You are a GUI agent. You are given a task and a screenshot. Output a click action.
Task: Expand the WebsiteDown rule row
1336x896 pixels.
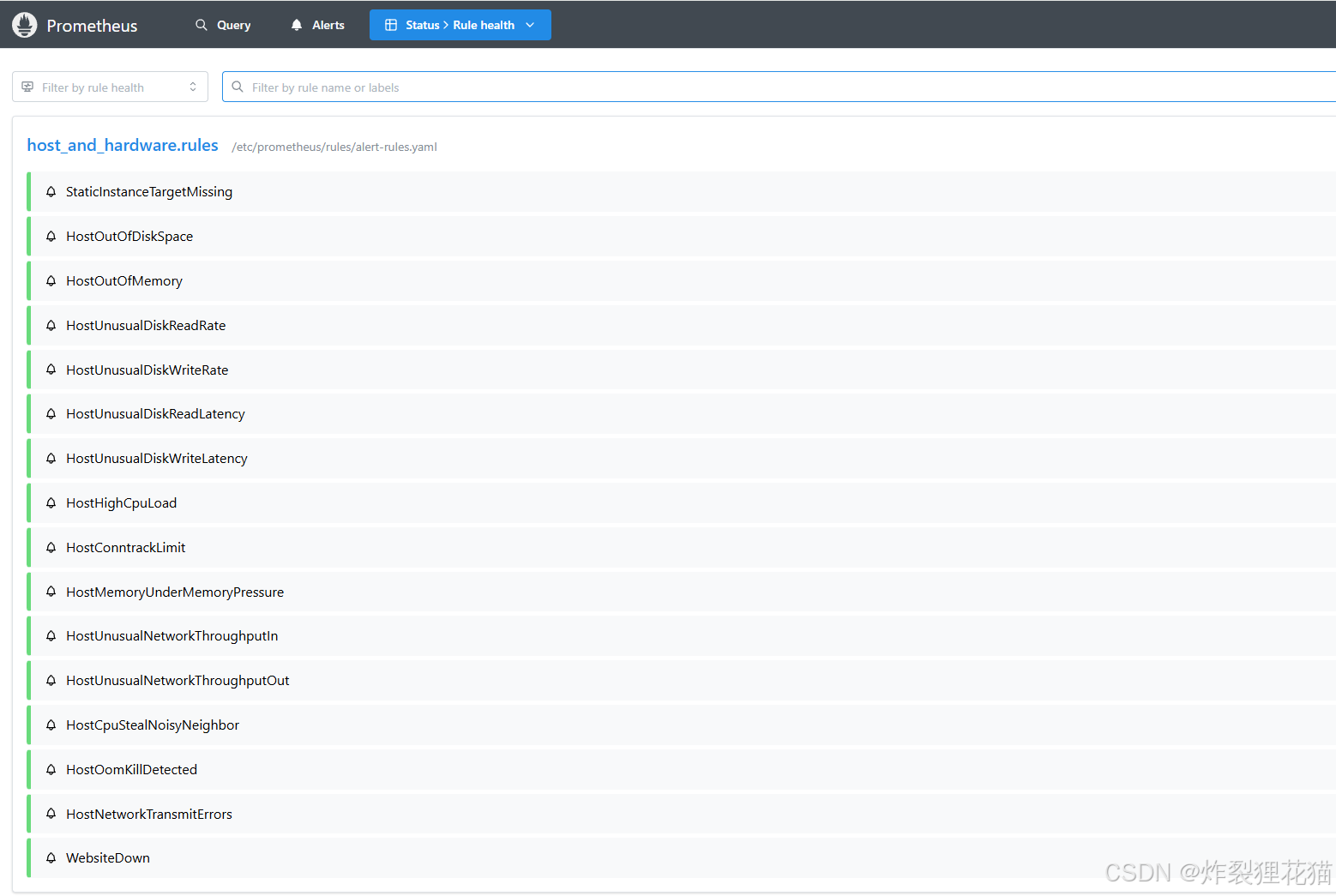click(x=682, y=858)
